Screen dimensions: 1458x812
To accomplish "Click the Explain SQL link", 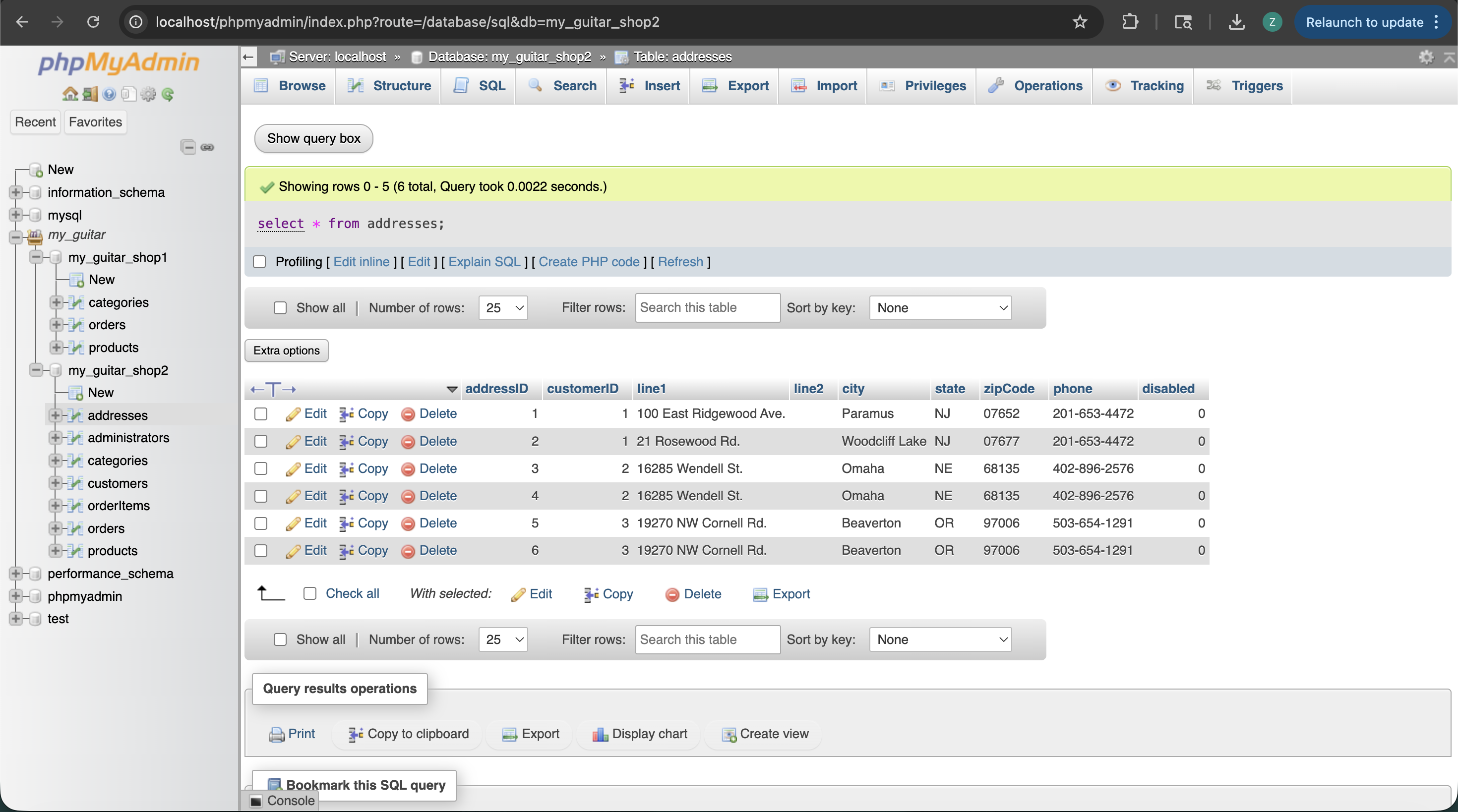I will point(484,261).
